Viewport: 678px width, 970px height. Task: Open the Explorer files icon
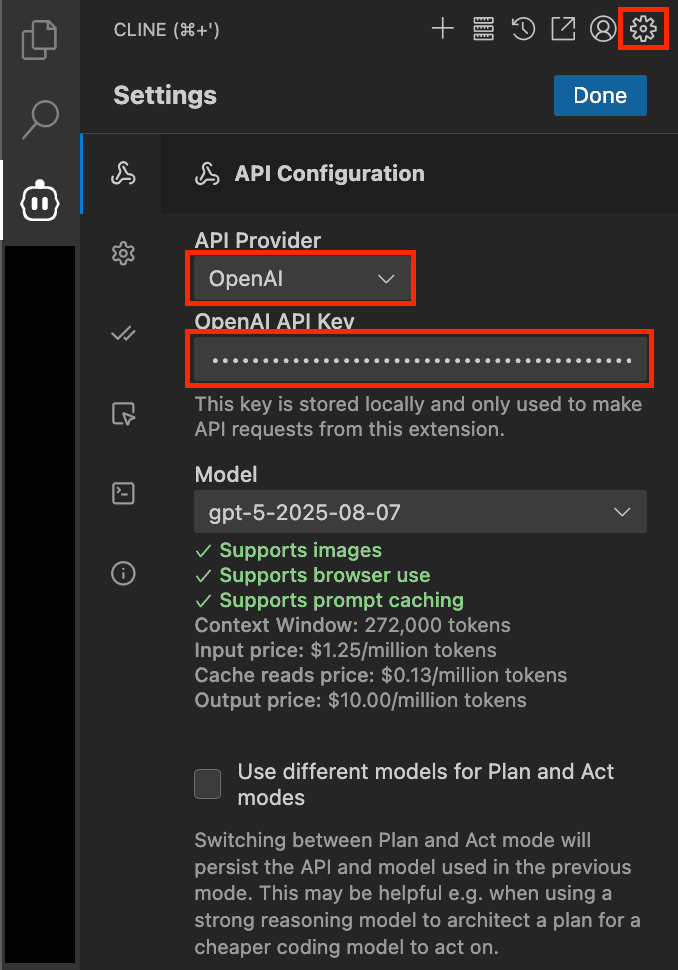point(40,40)
